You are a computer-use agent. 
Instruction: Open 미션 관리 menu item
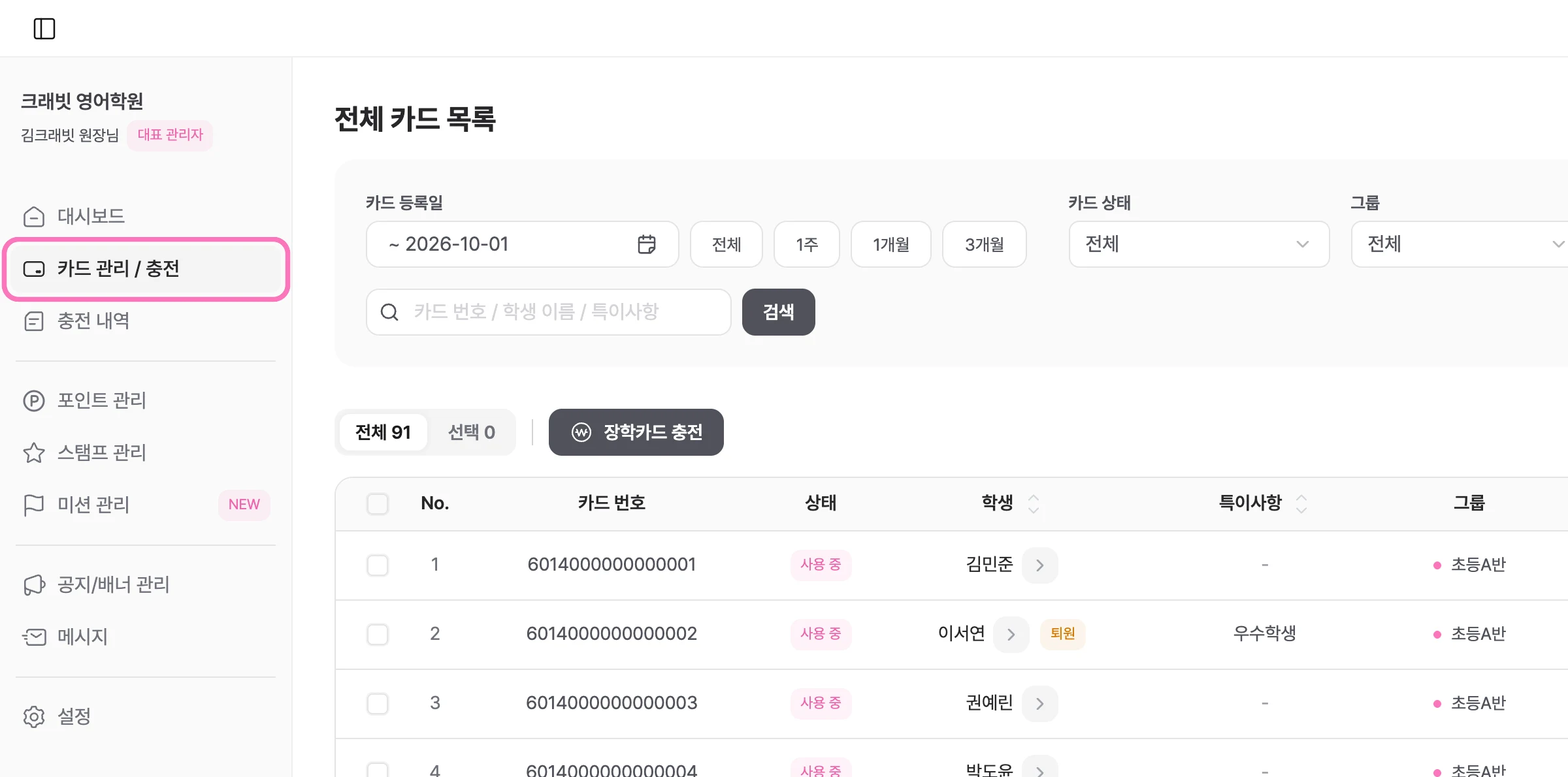(x=146, y=505)
